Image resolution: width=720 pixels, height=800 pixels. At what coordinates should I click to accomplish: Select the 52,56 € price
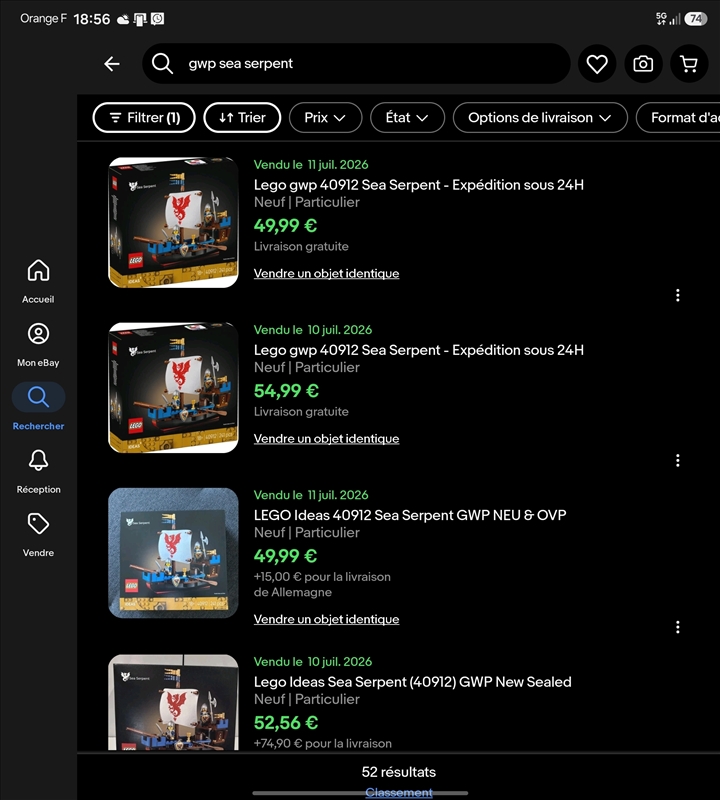click(x=286, y=723)
